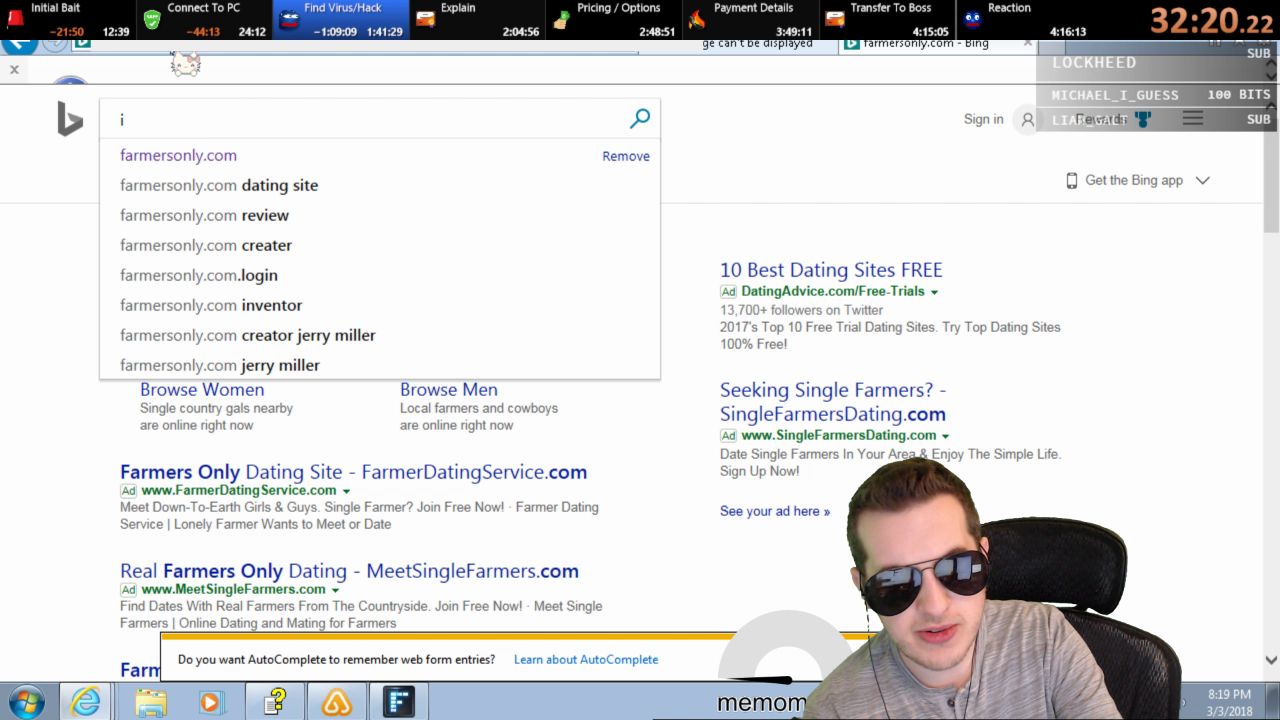Click the Pricing / Options money icon
Image resolution: width=1280 pixels, height=720 pixels.
[x=562, y=19]
